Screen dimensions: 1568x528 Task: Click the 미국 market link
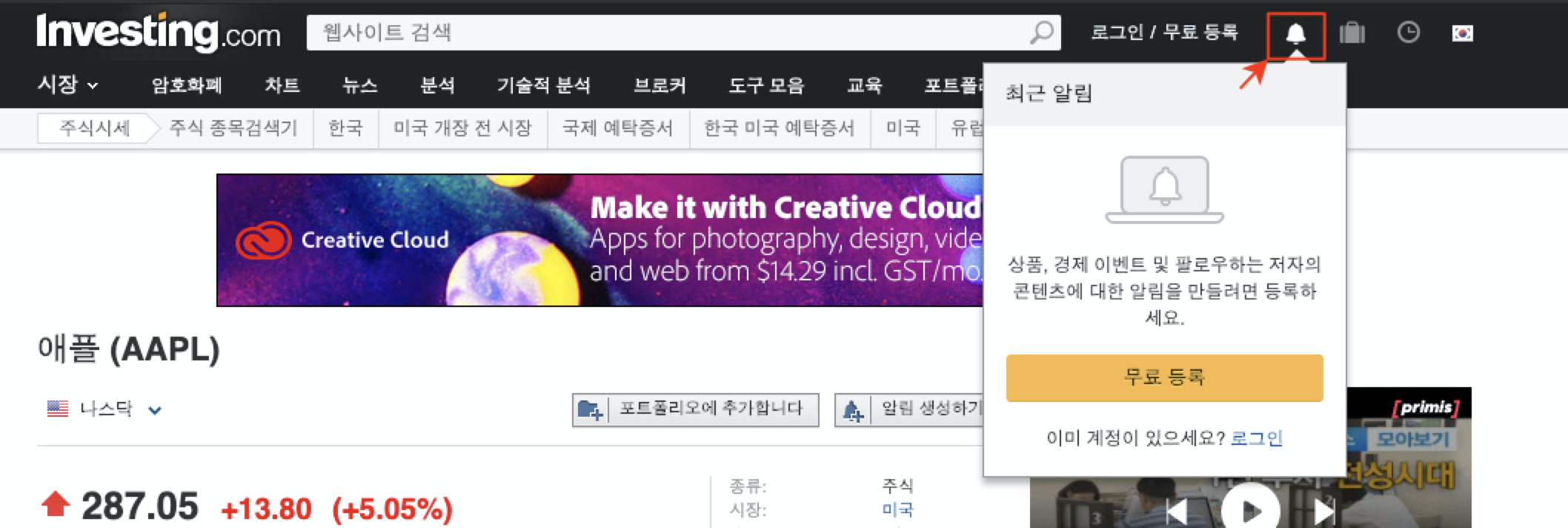[897, 510]
